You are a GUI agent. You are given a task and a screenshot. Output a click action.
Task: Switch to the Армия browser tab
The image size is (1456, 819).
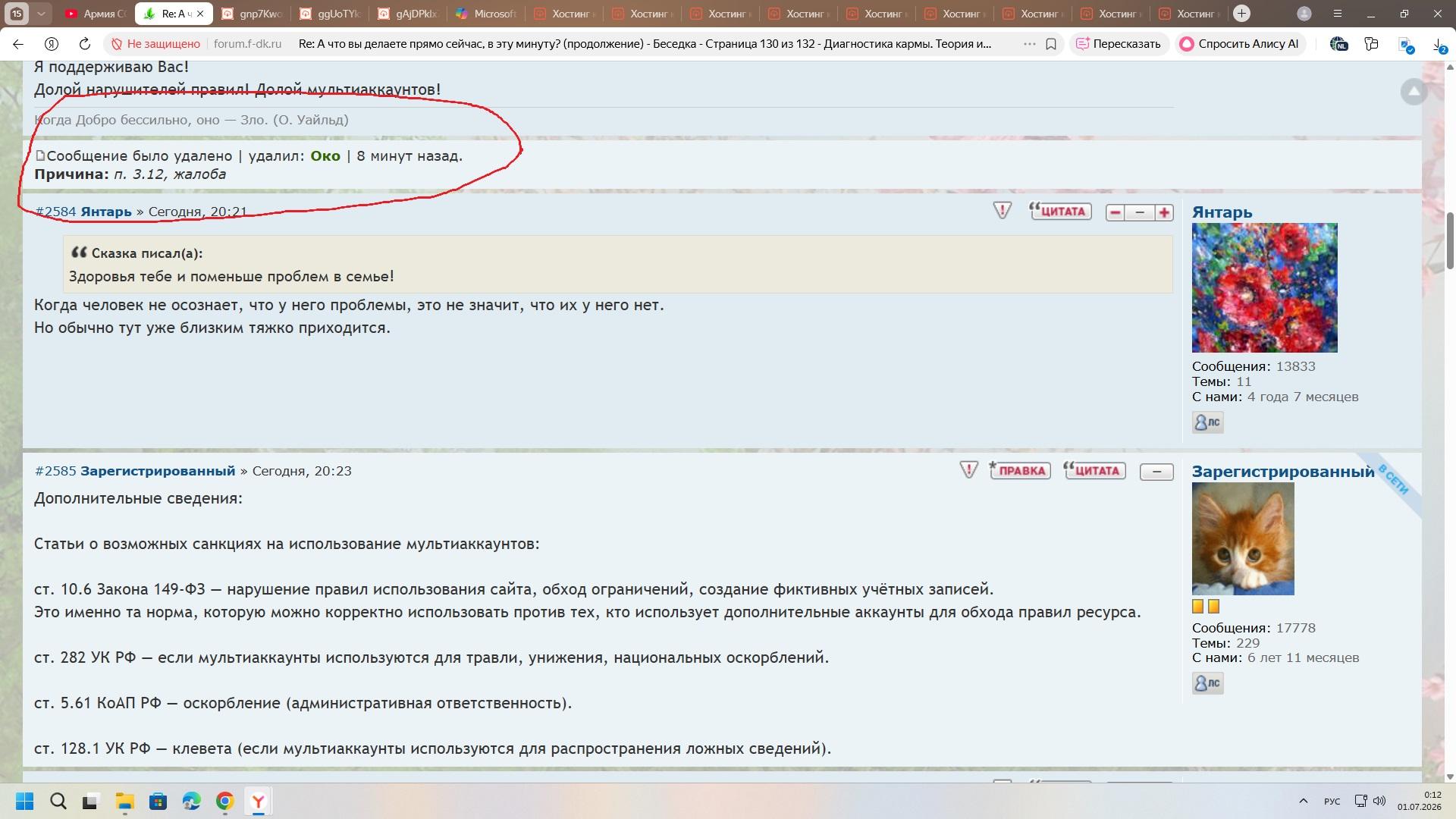(x=96, y=14)
